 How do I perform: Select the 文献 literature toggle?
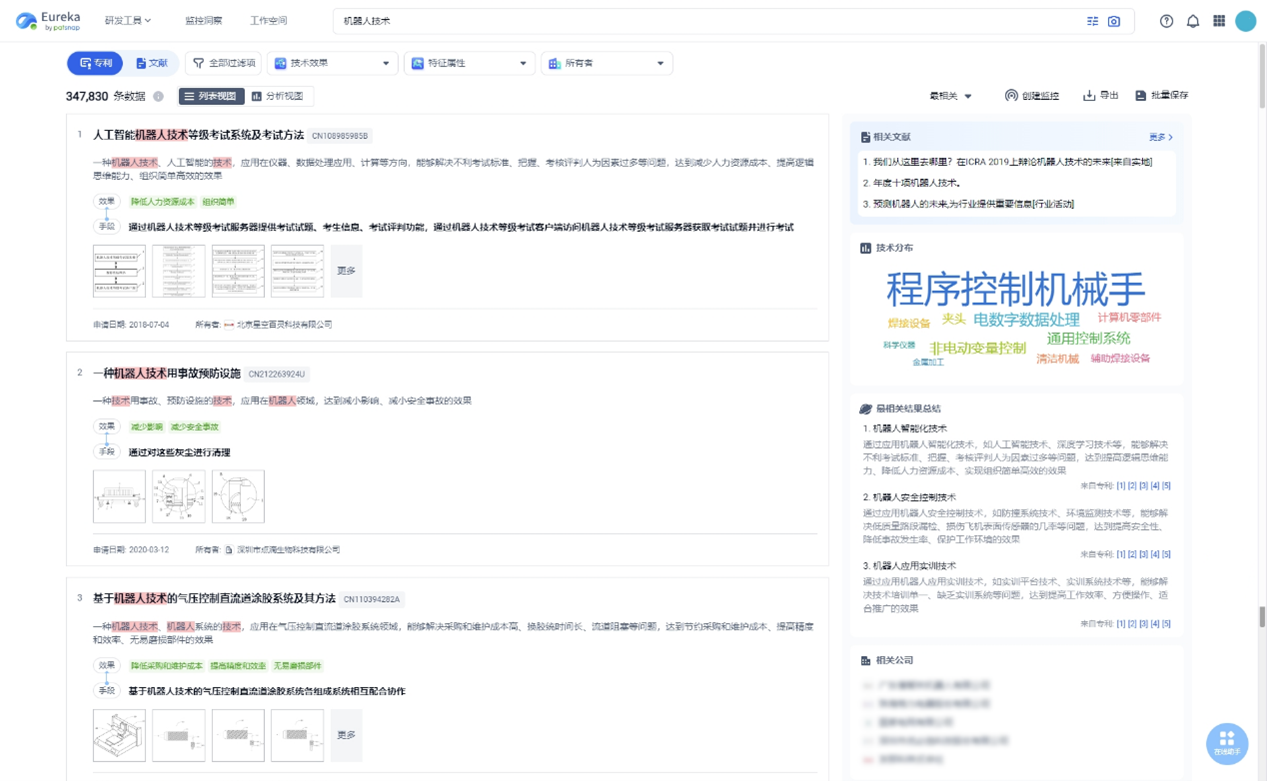tap(152, 63)
